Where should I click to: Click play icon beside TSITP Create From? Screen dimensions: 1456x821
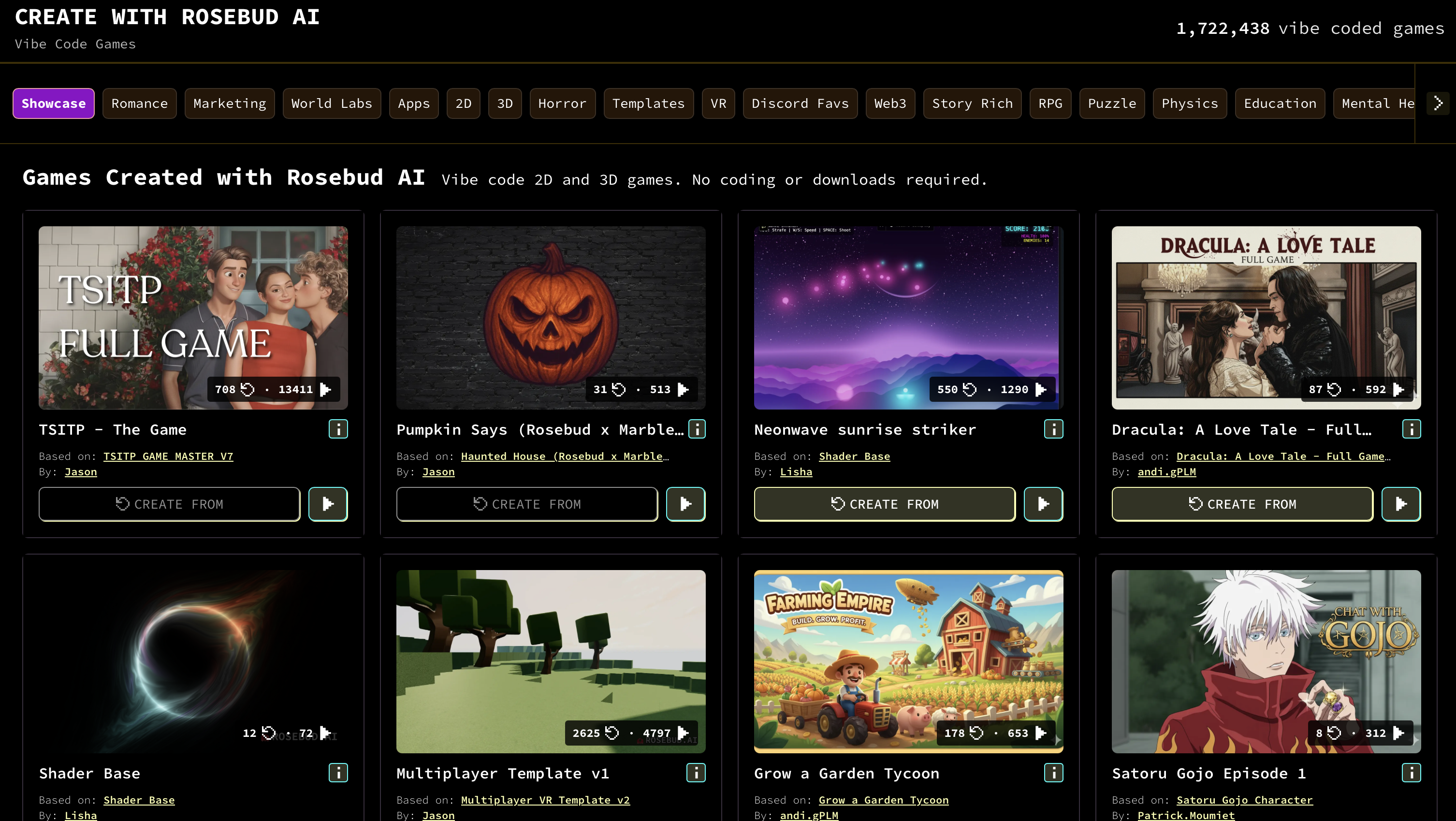(x=328, y=504)
